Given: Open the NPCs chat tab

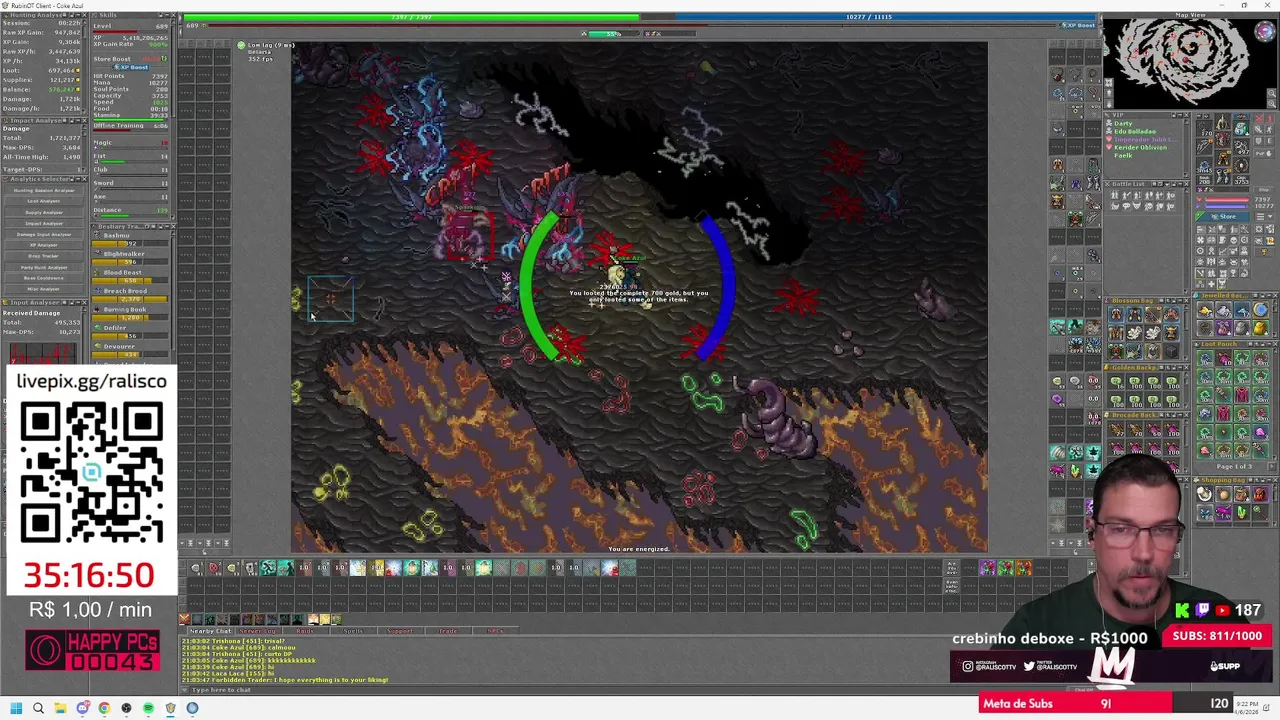Looking at the screenshot, I should pos(495,631).
